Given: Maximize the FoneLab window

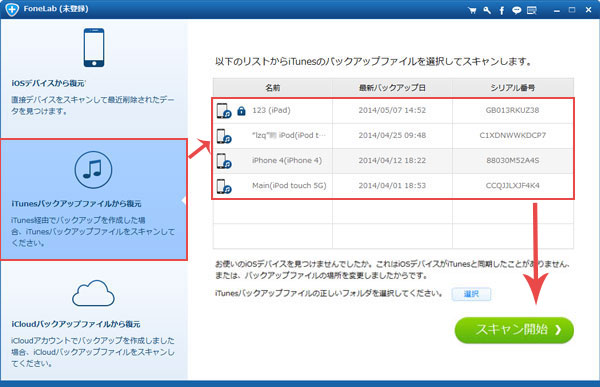Looking at the screenshot, I should tap(572, 10).
